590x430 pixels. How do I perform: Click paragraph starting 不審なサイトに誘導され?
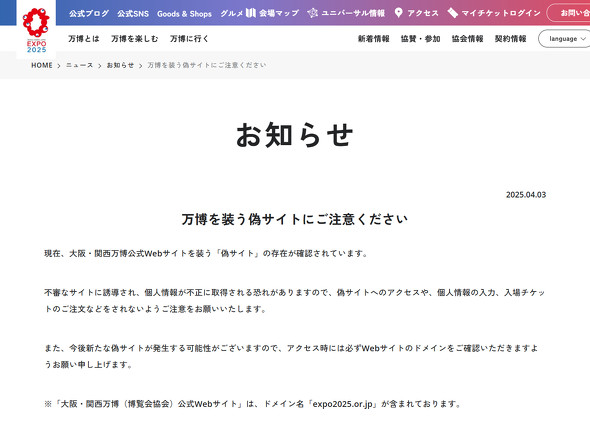coord(295,301)
